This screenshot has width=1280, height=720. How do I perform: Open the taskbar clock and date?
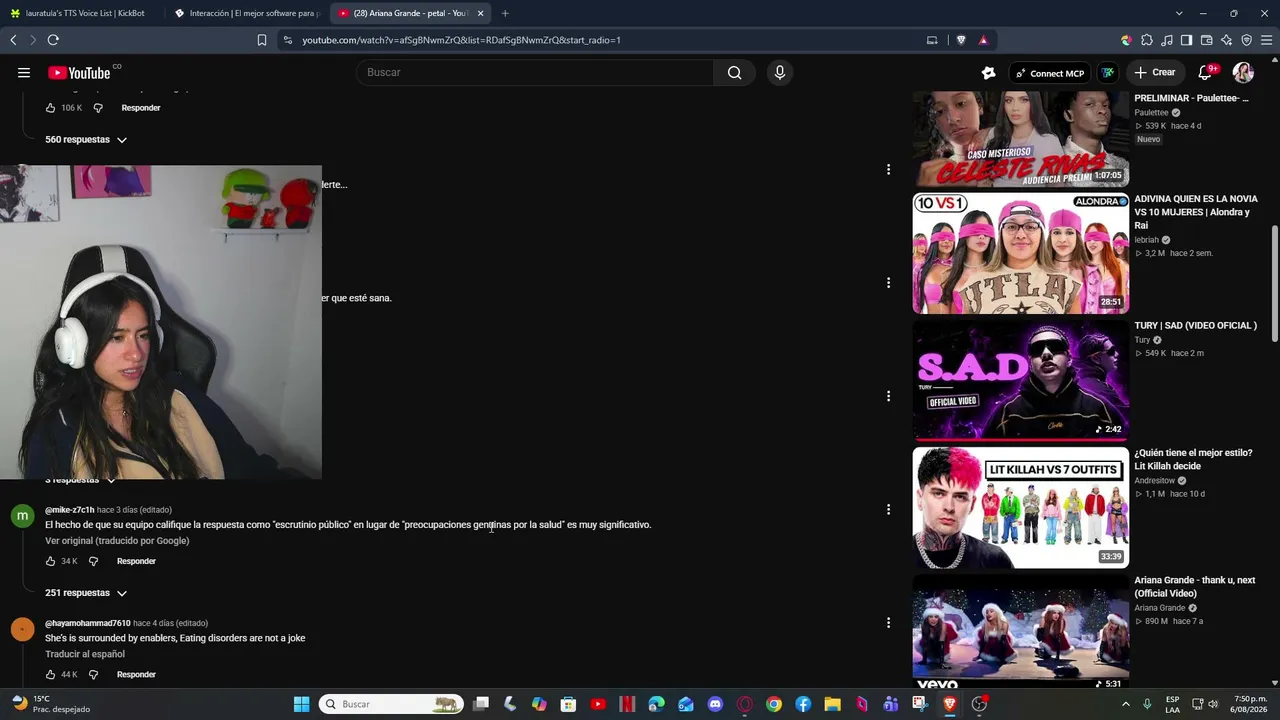point(1250,704)
